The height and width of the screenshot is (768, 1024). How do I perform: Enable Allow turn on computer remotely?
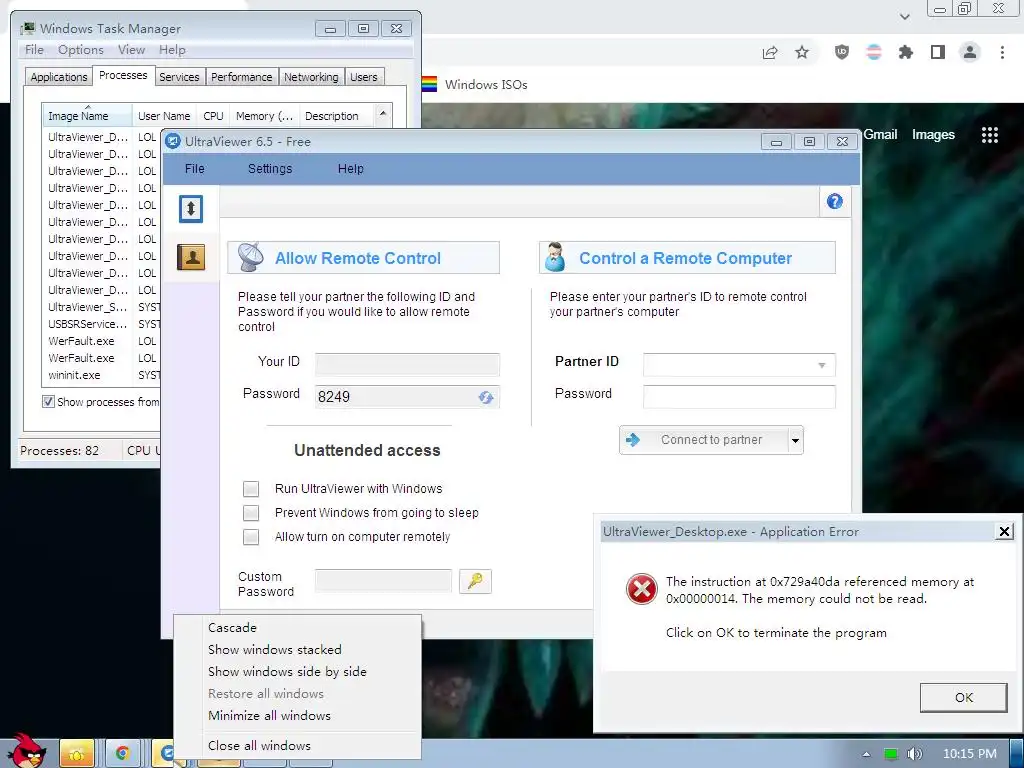[x=251, y=537]
